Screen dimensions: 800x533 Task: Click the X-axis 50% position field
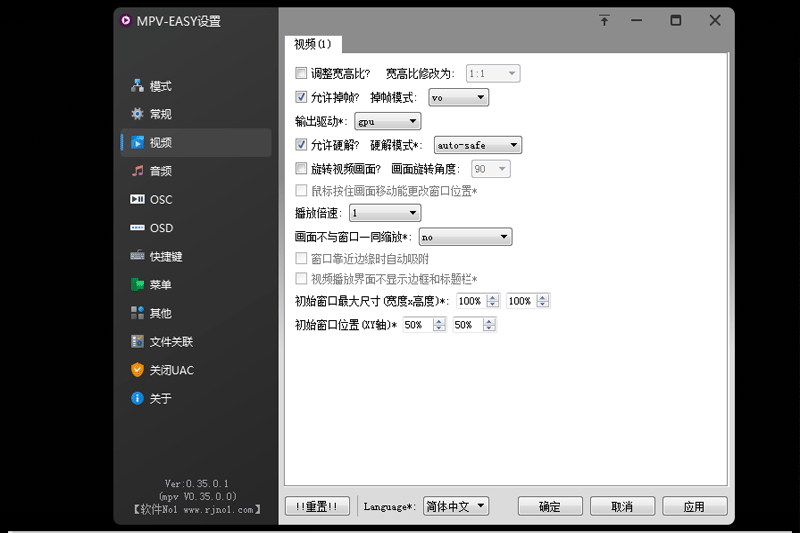(x=418, y=325)
